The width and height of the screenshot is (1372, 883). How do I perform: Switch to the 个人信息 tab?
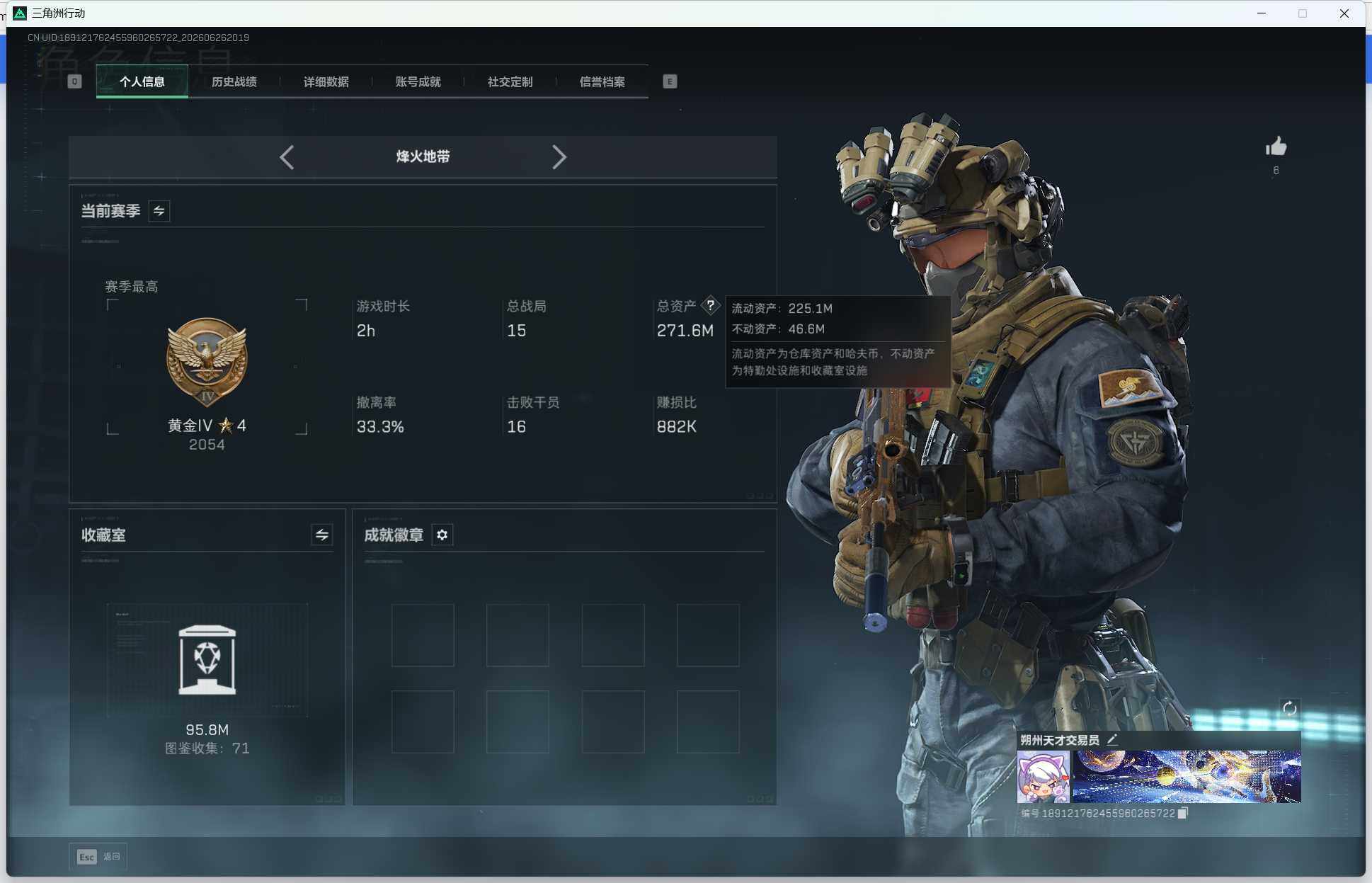(x=142, y=81)
